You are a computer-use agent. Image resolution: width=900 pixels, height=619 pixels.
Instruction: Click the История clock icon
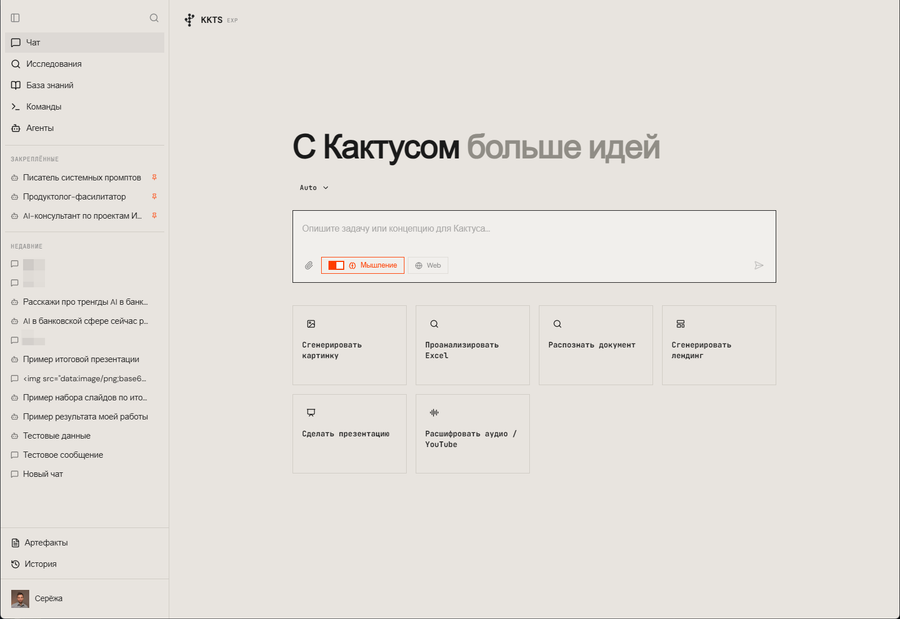[15, 564]
